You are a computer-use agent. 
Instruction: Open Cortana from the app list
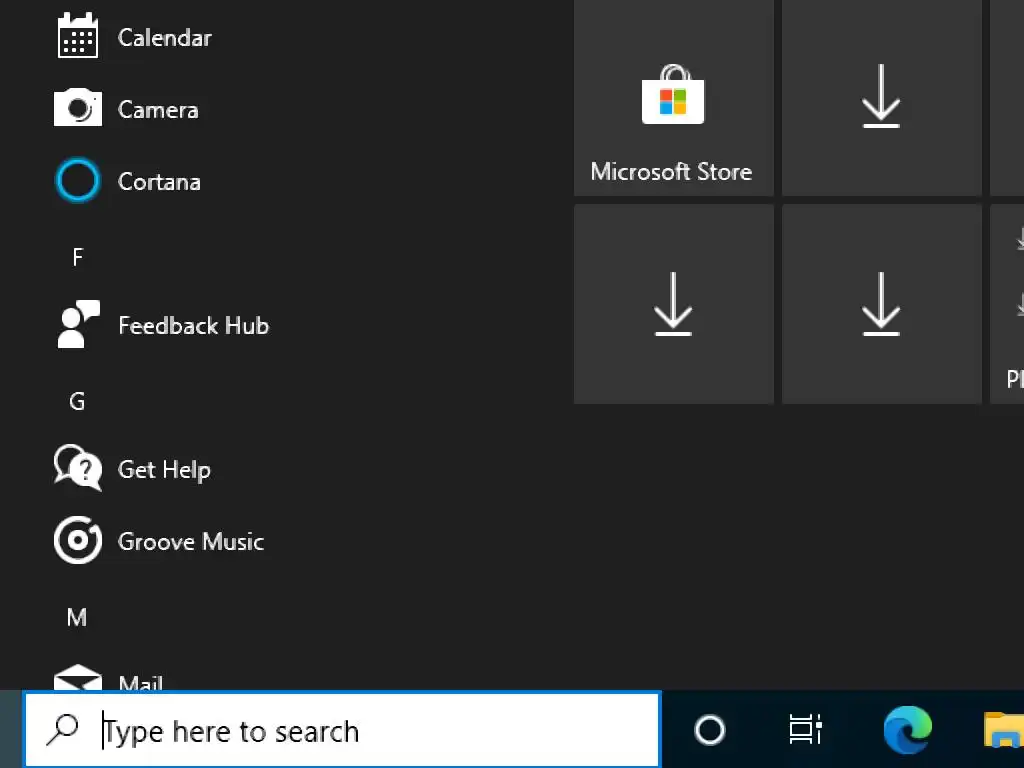pos(158,182)
